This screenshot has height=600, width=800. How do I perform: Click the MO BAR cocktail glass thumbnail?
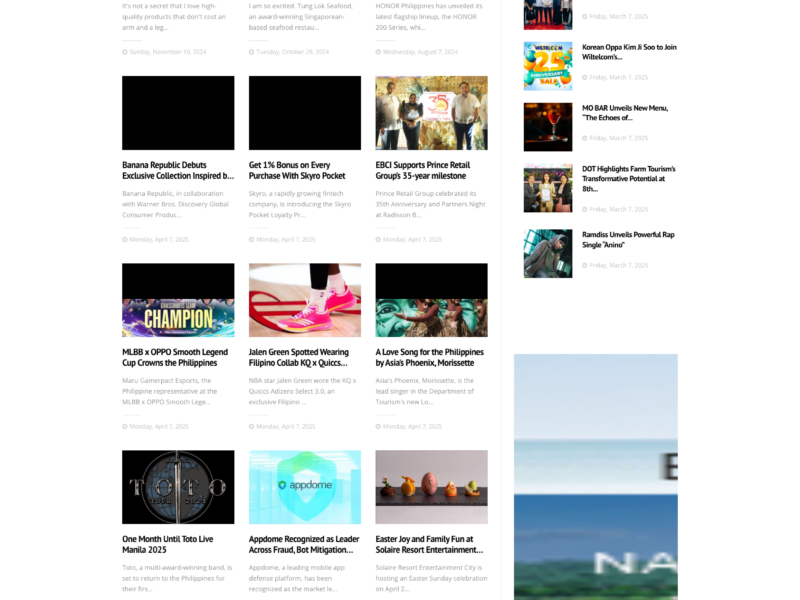pyautogui.click(x=548, y=127)
